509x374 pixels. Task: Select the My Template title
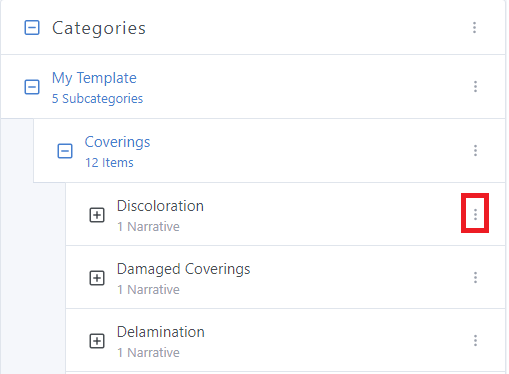coord(94,78)
